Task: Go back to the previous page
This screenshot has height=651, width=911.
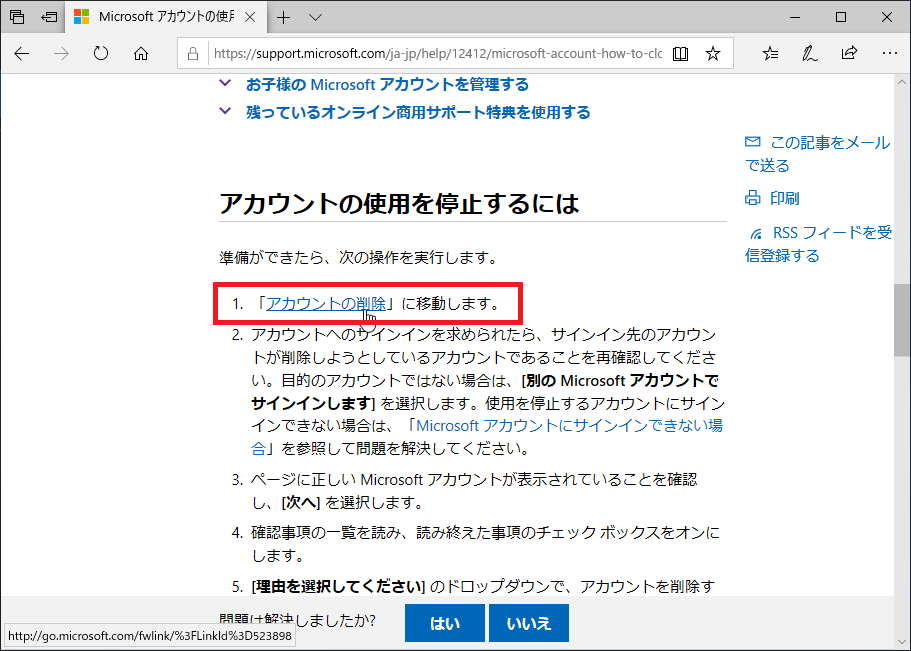Action: tap(22, 54)
